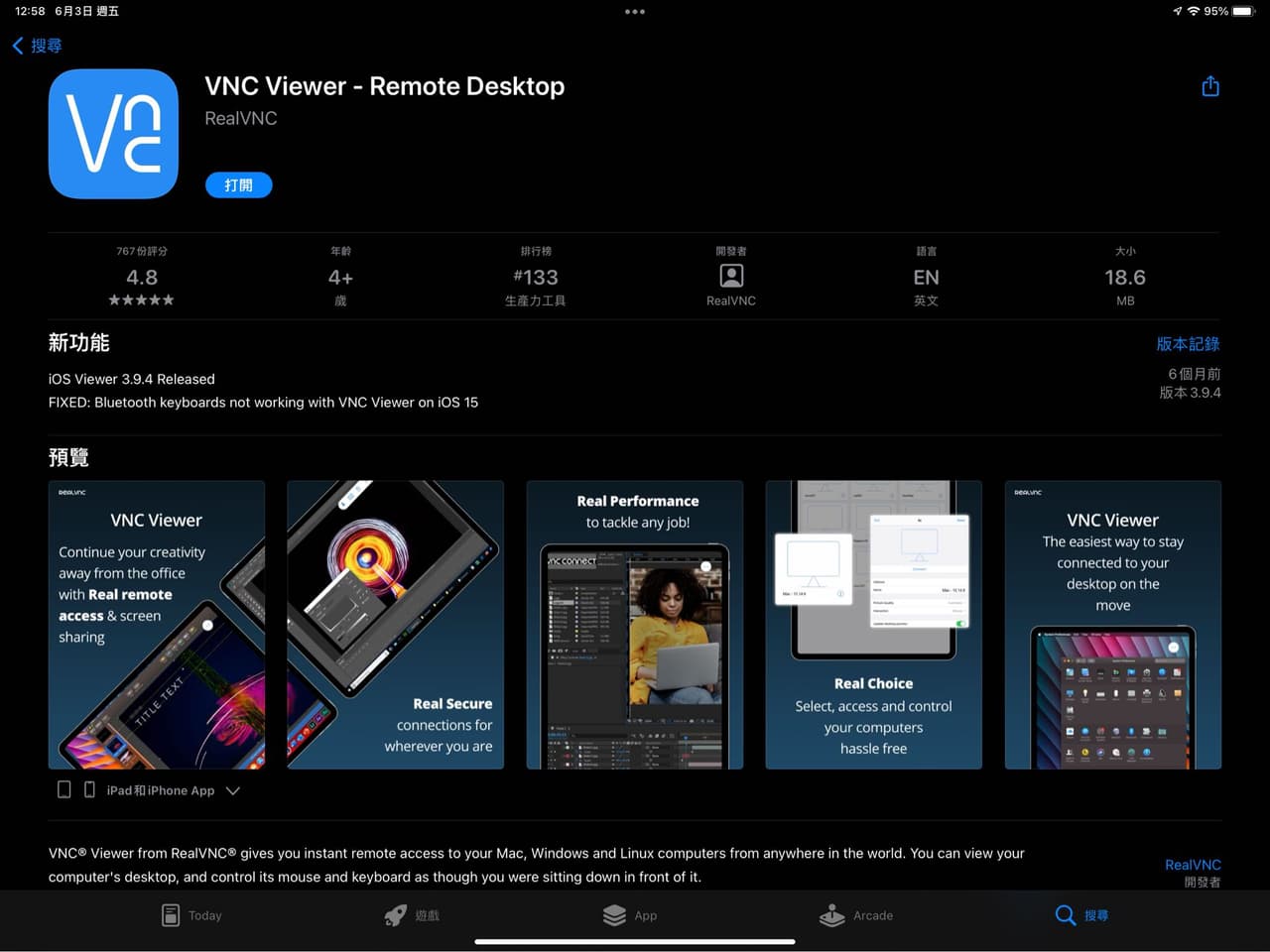Tap the 版本 3.9.4 version label
Image resolution: width=1270 pixels, height=952 pixels.
click(1190, 393)
